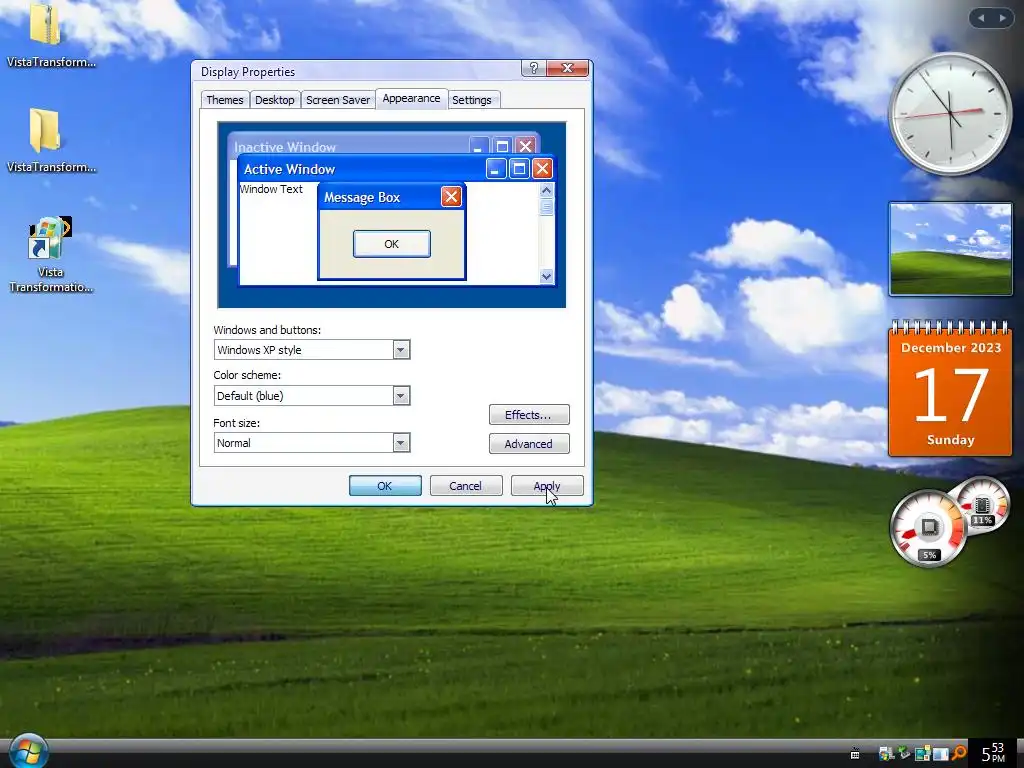Click the Message Box title in preview
Viewport: 1024px width, 768px height.
pos(362,197)
